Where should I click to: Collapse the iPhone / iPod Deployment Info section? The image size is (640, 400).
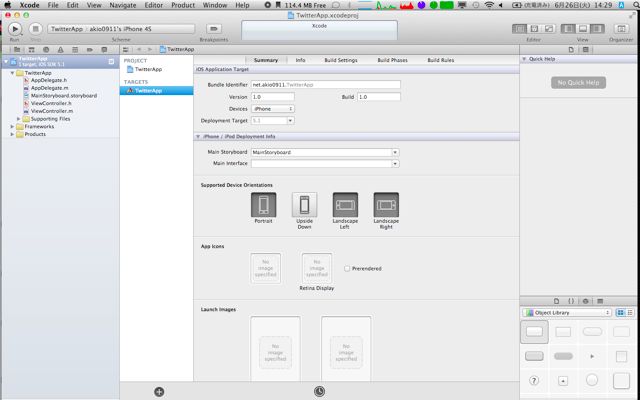pos(198,137)
